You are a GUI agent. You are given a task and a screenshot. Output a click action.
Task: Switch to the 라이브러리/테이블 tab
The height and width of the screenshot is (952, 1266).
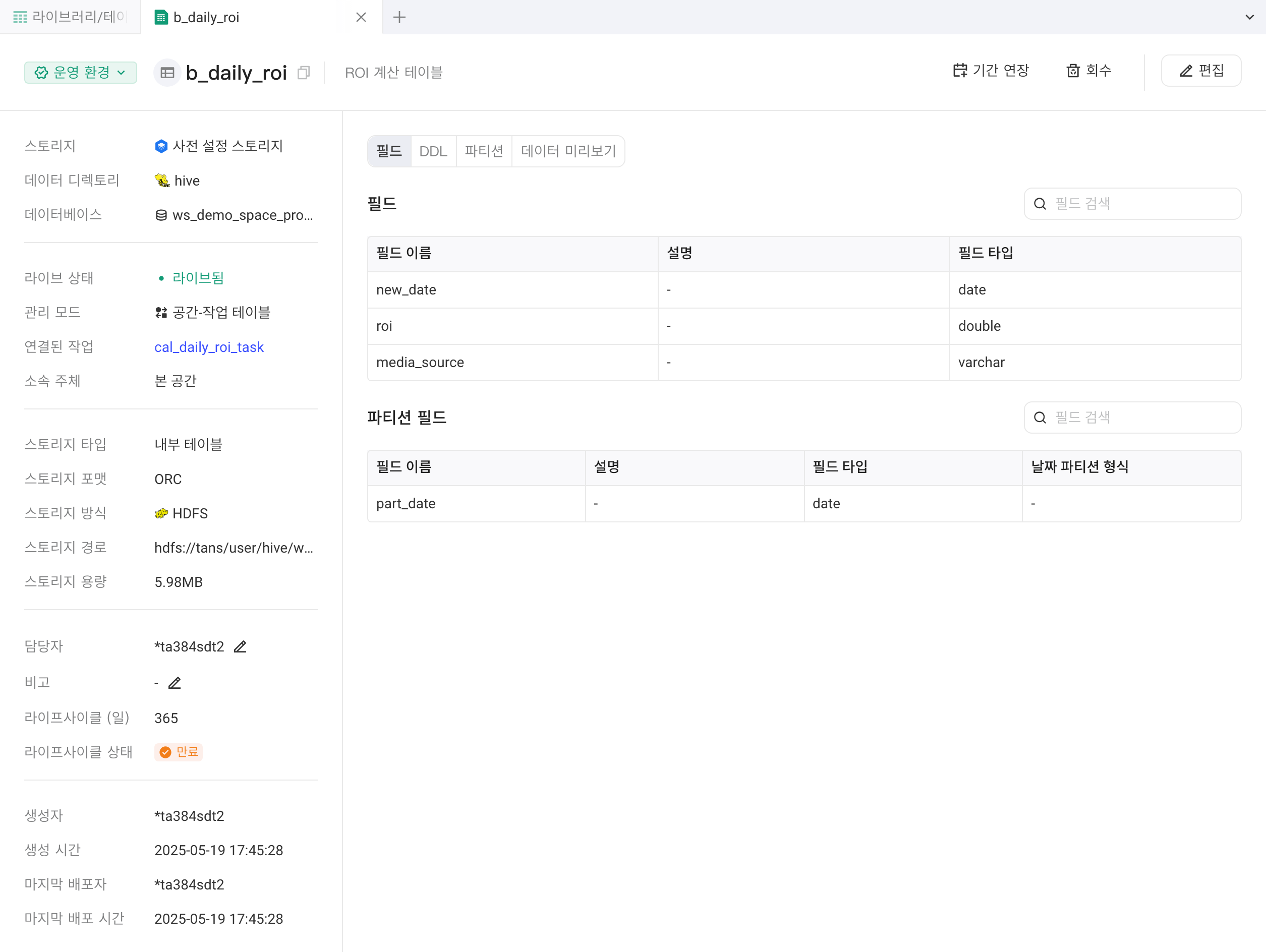71,17
